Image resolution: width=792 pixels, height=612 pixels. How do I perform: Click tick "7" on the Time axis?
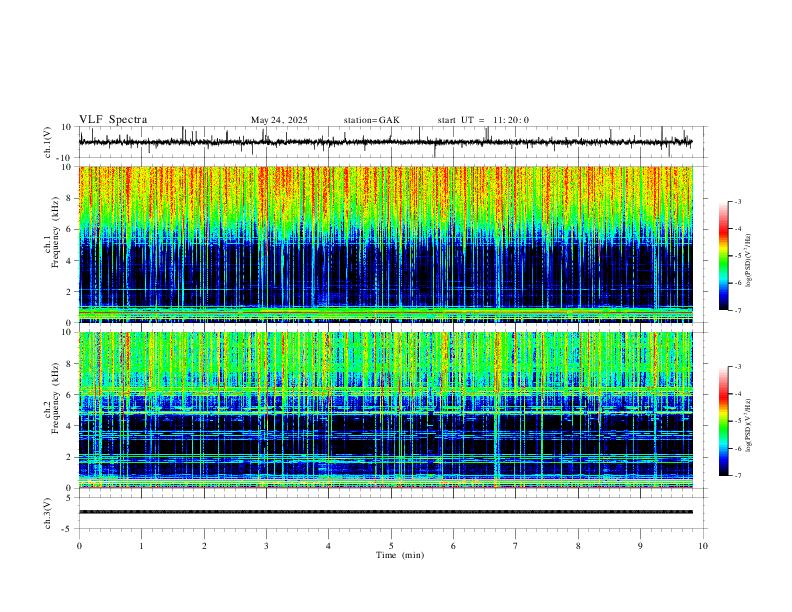[x=516, y=546]
